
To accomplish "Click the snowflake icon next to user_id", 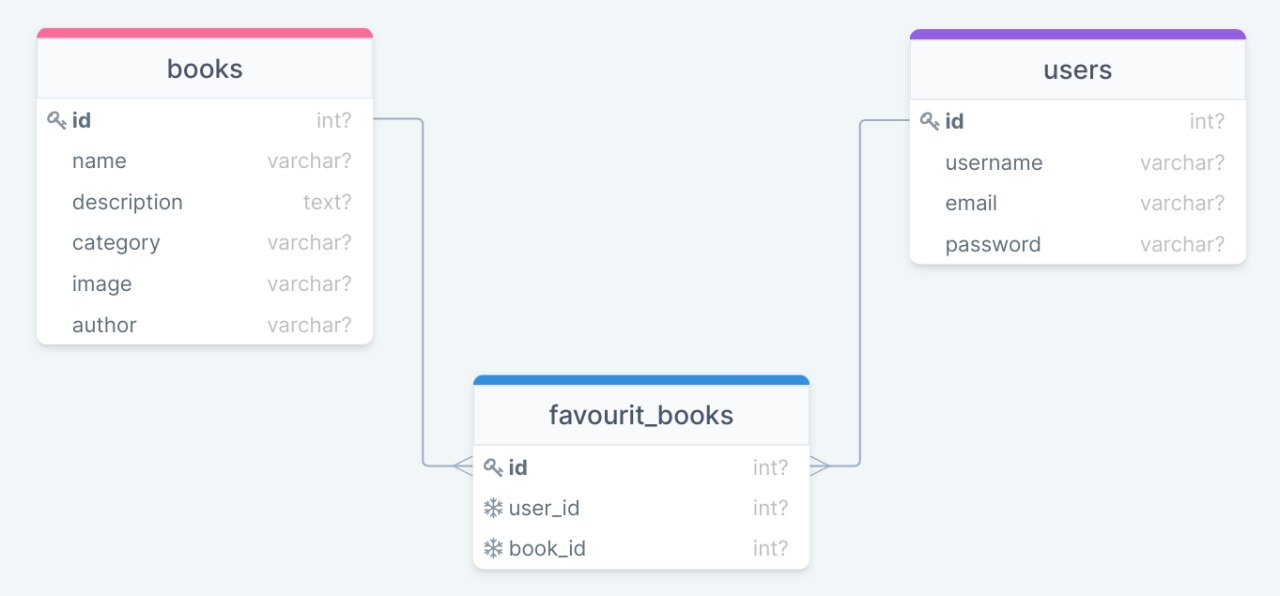I will point(493,508).
